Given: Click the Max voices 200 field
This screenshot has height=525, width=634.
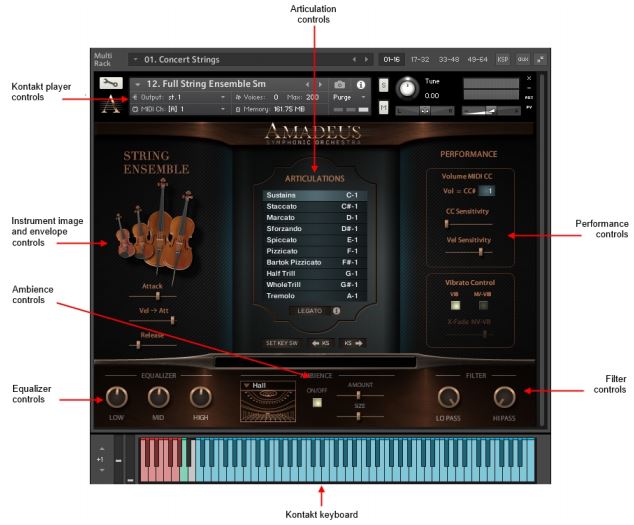Looking at the screenshot, I should tap(312, 97).
